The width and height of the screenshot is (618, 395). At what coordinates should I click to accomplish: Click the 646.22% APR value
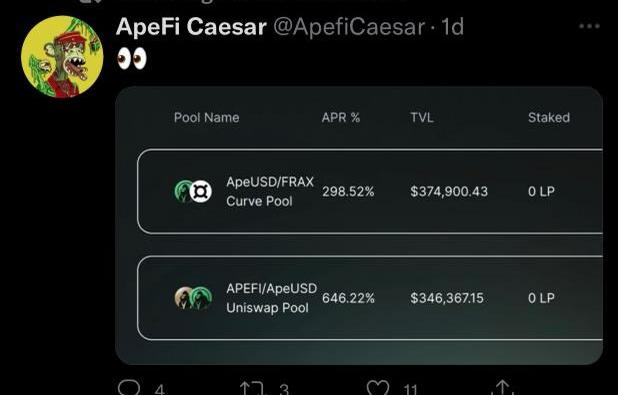click(348, 298)
